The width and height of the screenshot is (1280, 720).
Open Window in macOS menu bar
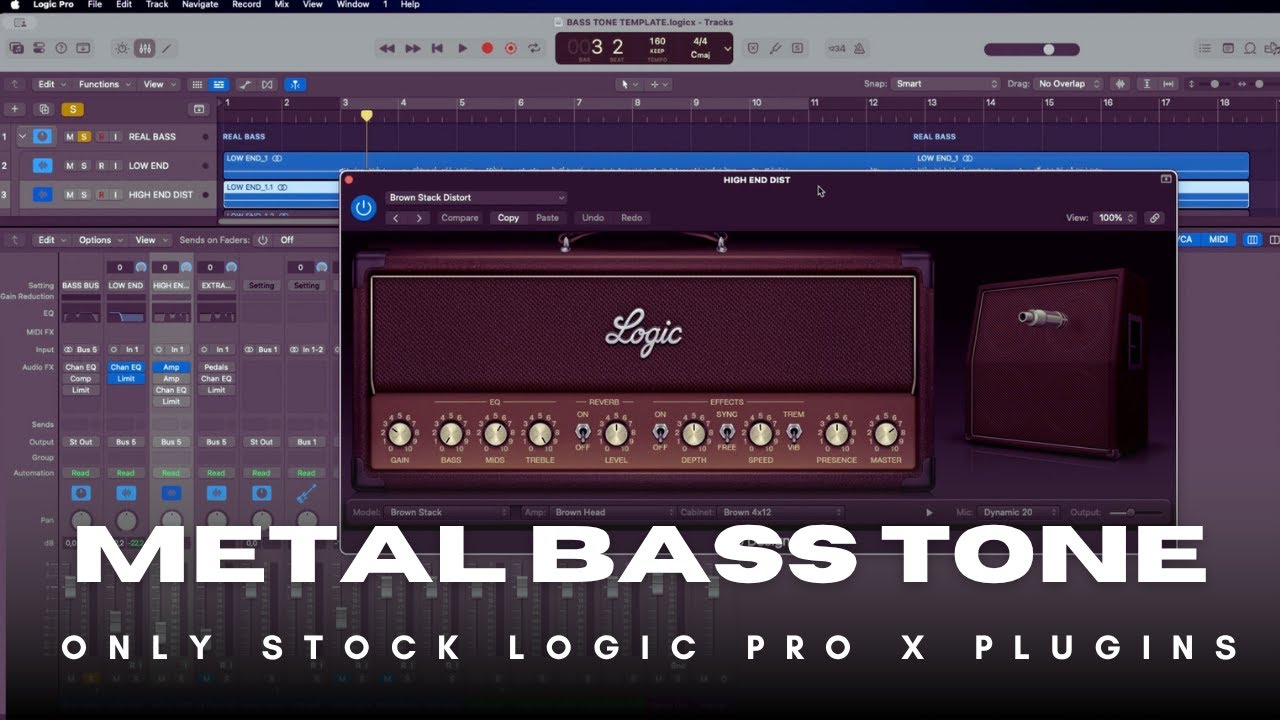[x=353, y=5]
